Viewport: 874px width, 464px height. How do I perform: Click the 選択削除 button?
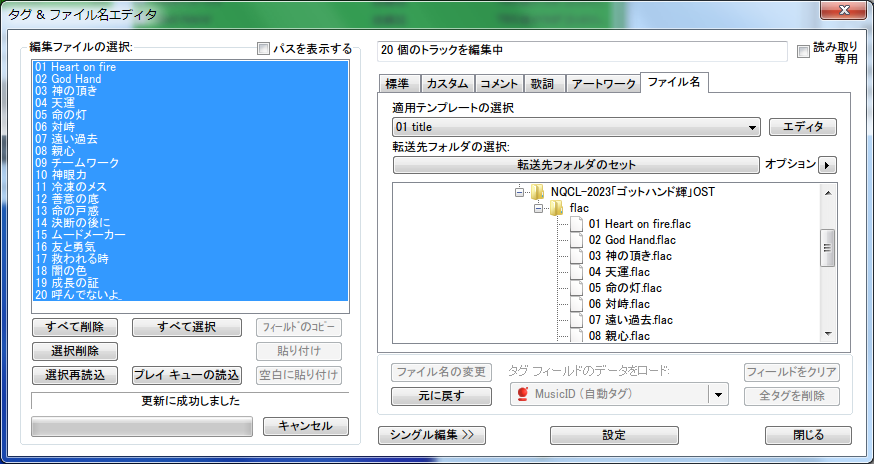[75, 351]
